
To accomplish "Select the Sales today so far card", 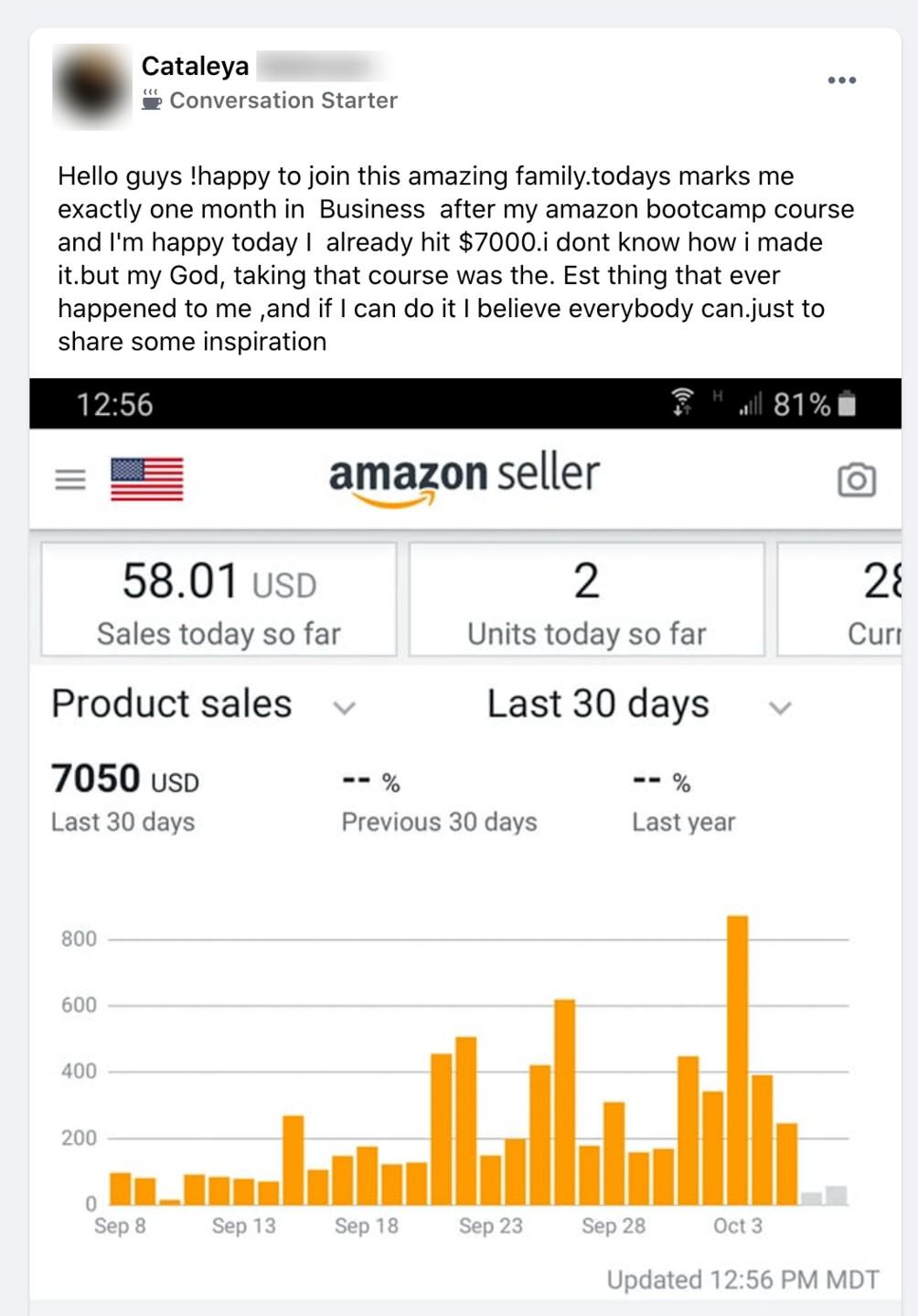I will (219, 600).
